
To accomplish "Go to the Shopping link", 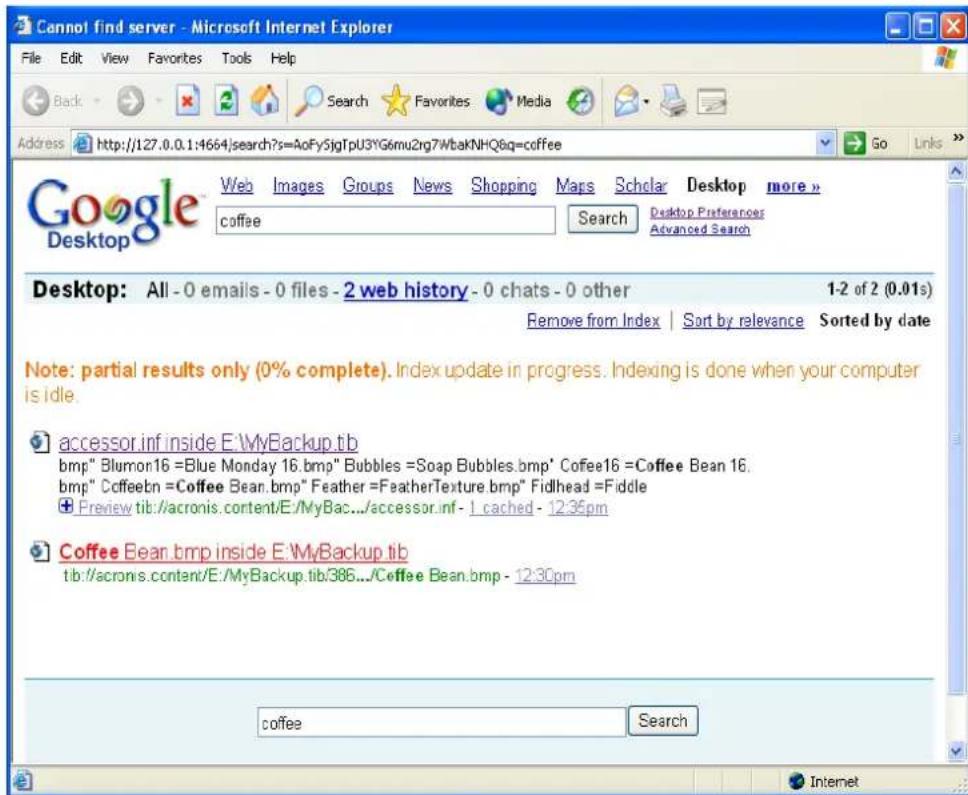I will click(x=504, y=186).
